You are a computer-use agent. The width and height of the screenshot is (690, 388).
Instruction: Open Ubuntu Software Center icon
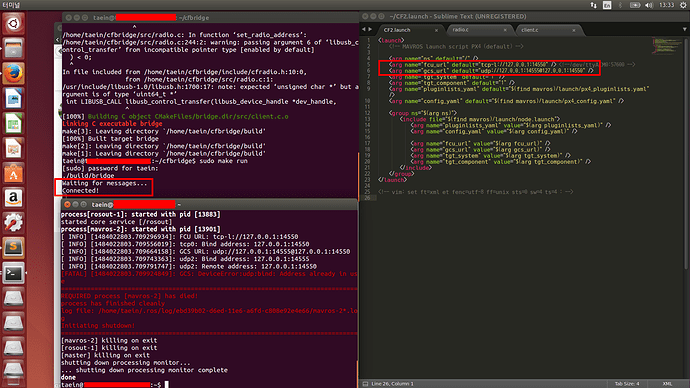pyautogui.click(x=13, y=173)
